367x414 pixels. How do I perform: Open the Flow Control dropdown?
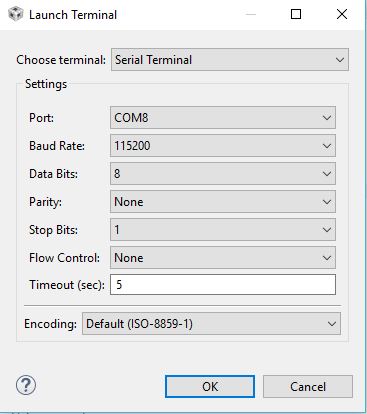click(x=223, y=258)
